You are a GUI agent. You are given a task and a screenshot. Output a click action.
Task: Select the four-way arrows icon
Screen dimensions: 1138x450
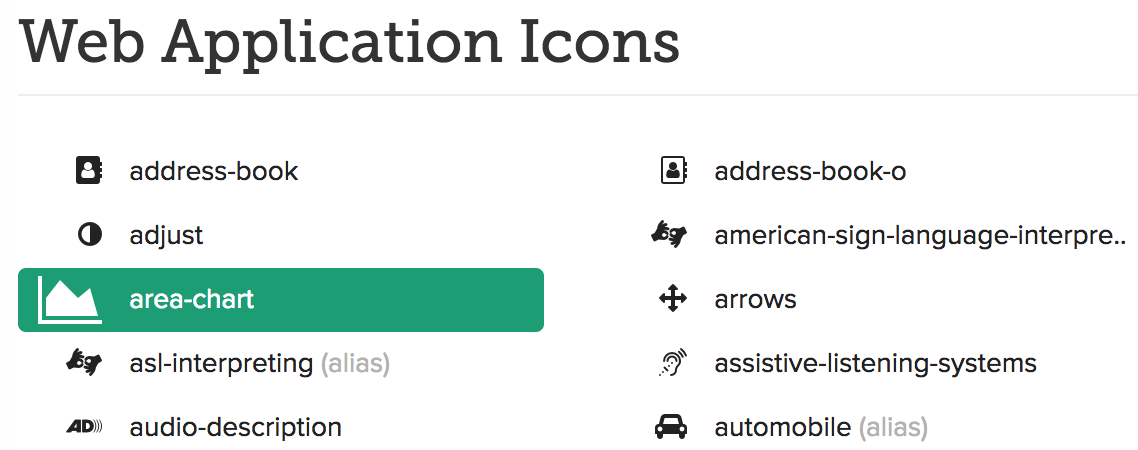pos(673,299)
